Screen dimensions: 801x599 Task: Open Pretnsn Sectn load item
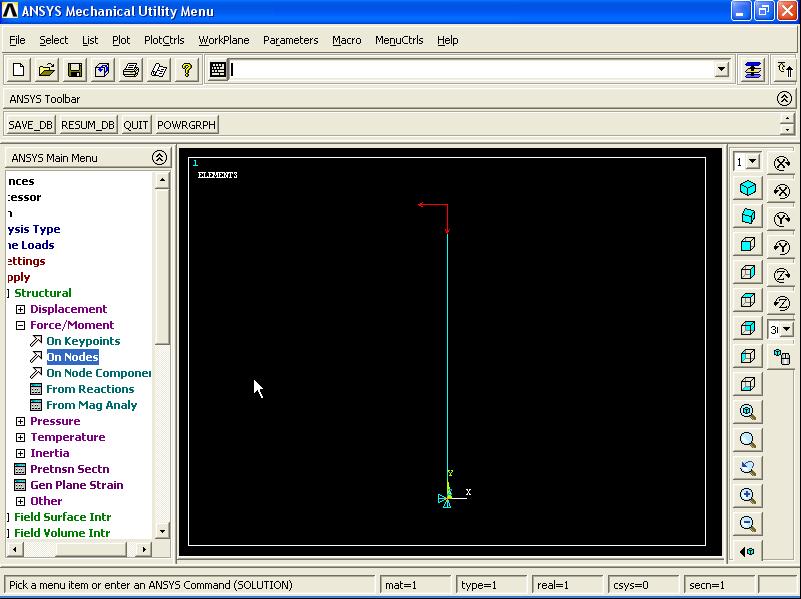pyautogui.click(x=69, y=469)
